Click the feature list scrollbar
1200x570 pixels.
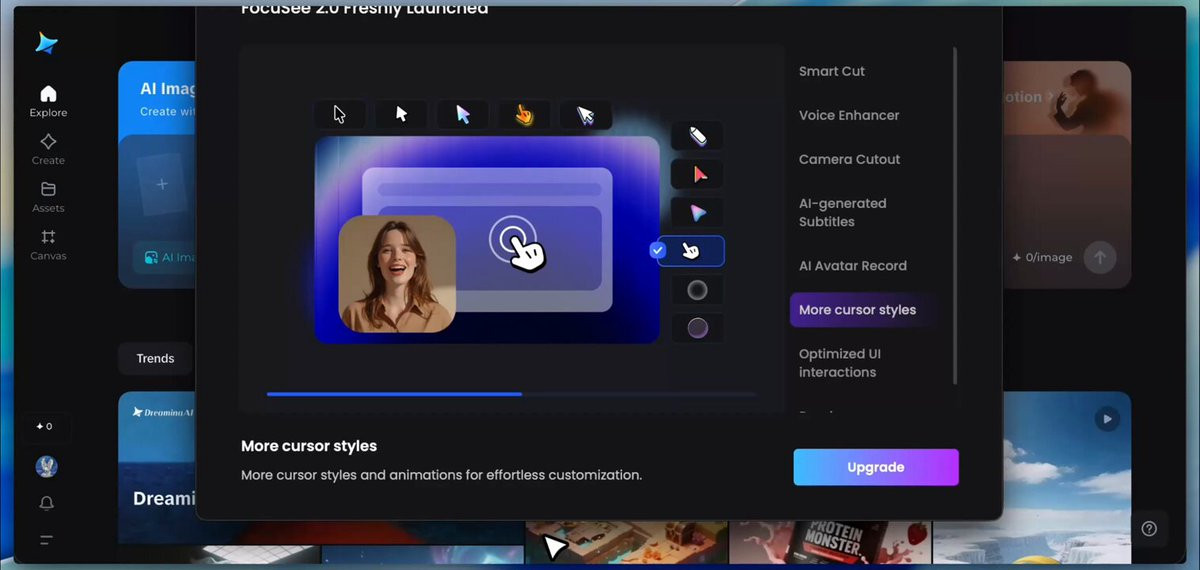point(954,215)
